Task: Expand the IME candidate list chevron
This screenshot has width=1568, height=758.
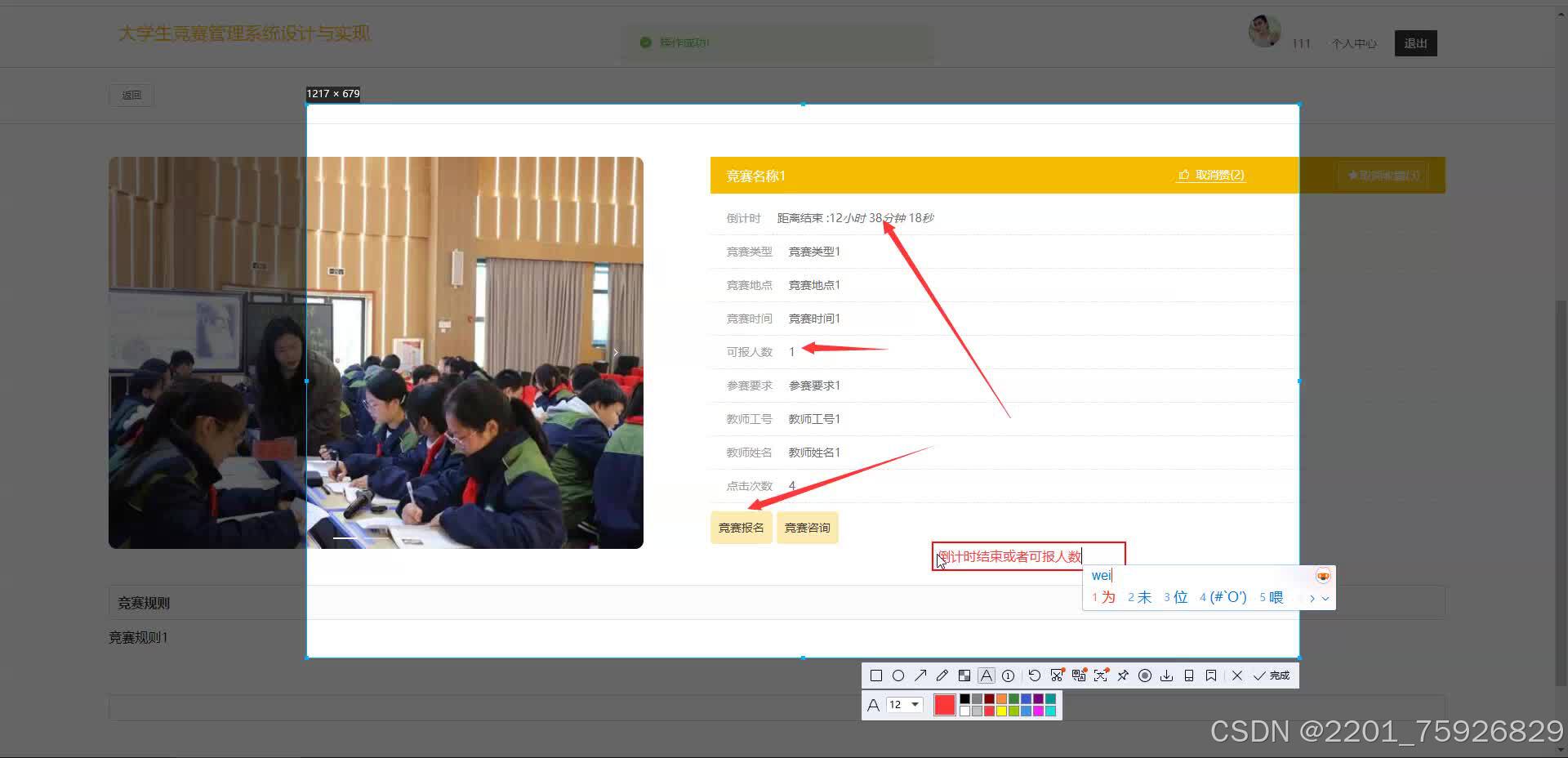Action: (1326, 598)
